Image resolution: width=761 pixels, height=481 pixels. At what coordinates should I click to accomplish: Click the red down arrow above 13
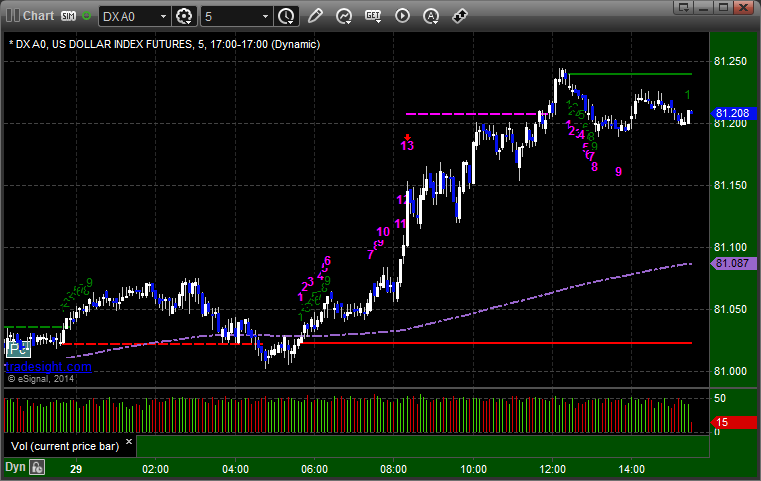click(x=407, y=137)
